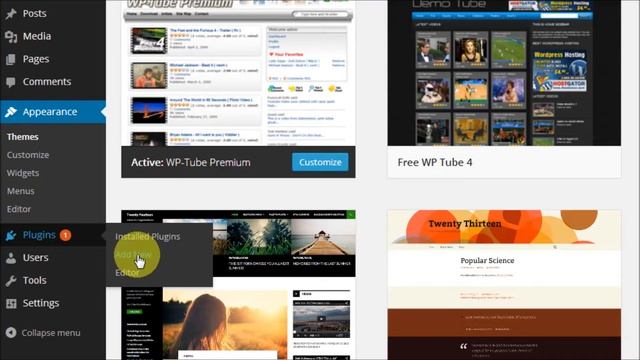Click the Media library icon

(11, 37)
